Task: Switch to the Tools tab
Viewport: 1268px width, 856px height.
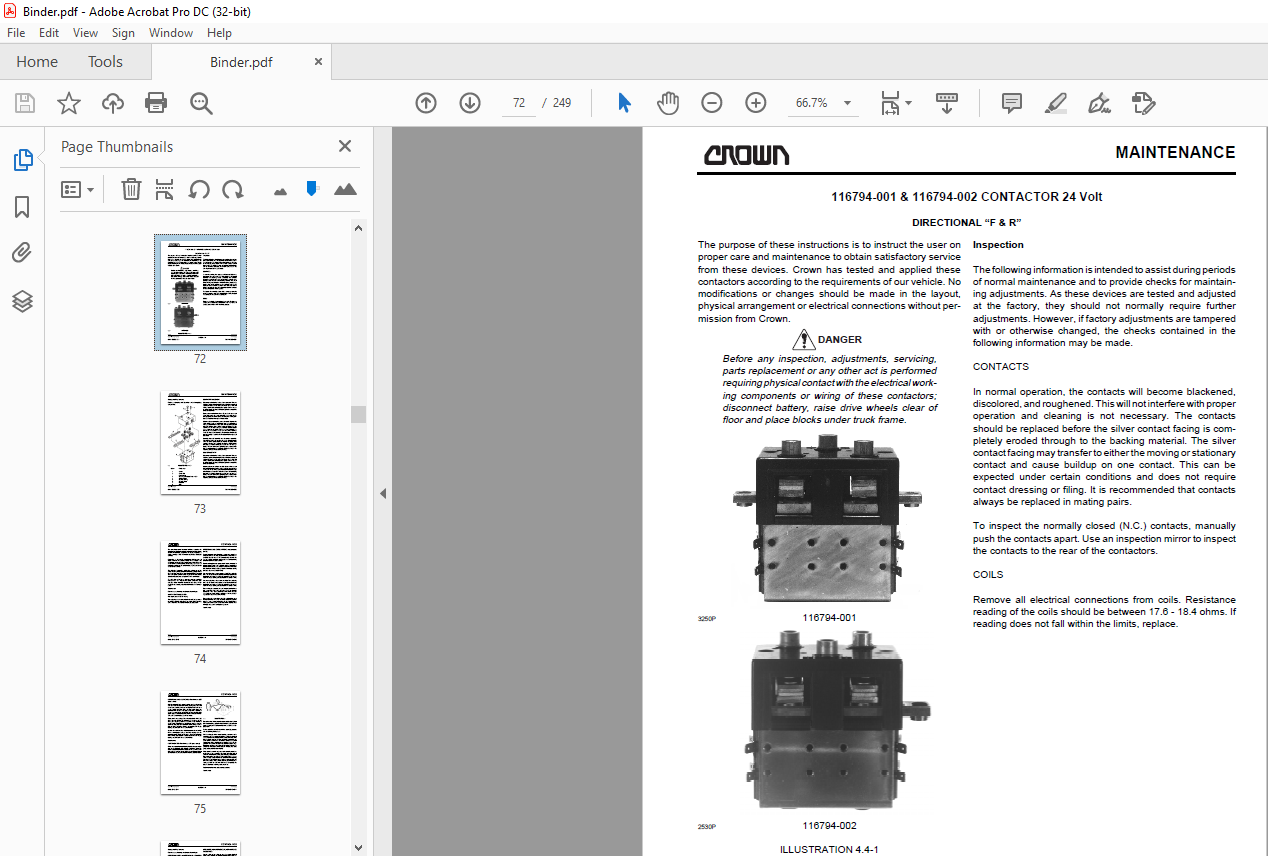Action: (105, 62)
